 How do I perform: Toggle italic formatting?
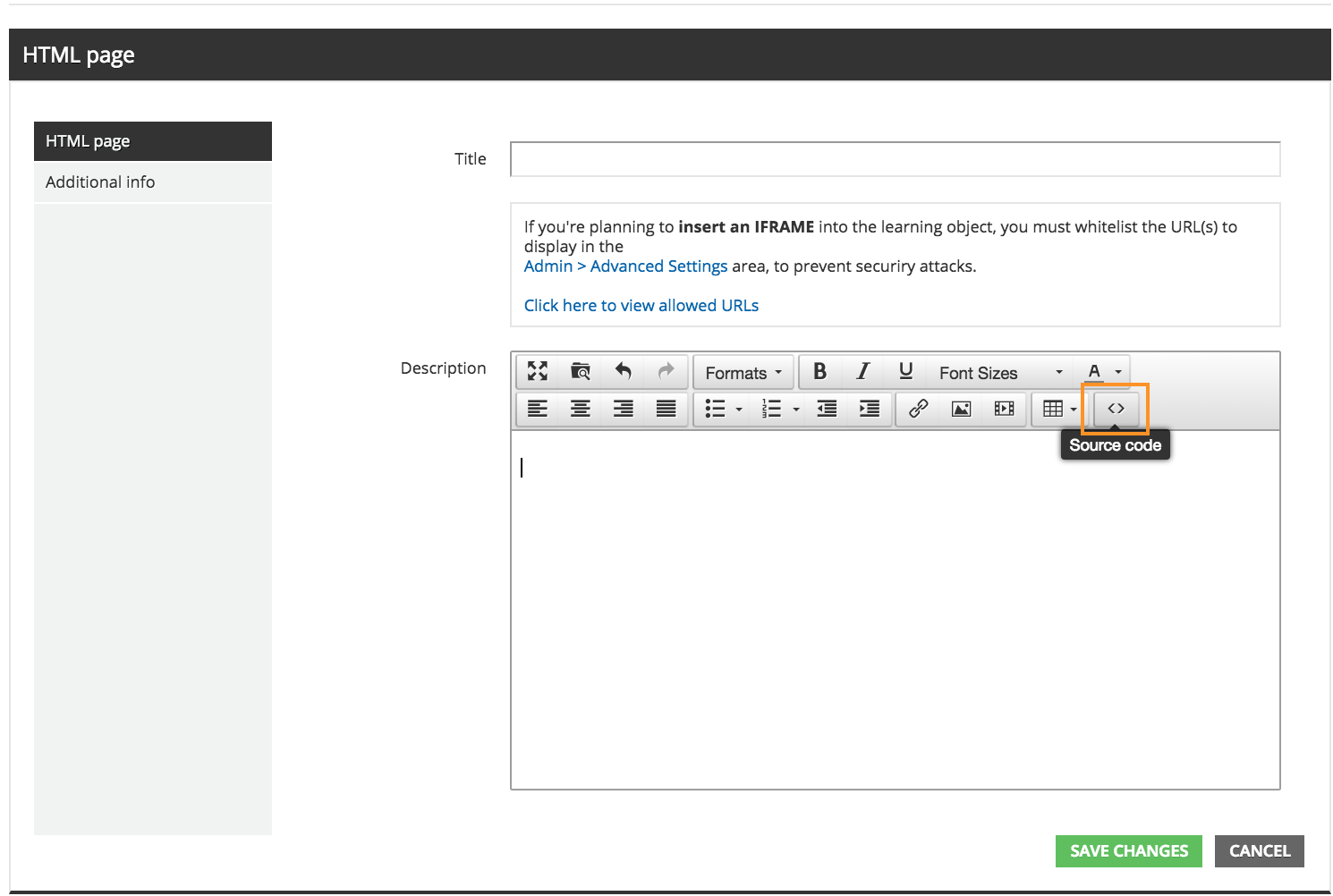pos(862,371)
